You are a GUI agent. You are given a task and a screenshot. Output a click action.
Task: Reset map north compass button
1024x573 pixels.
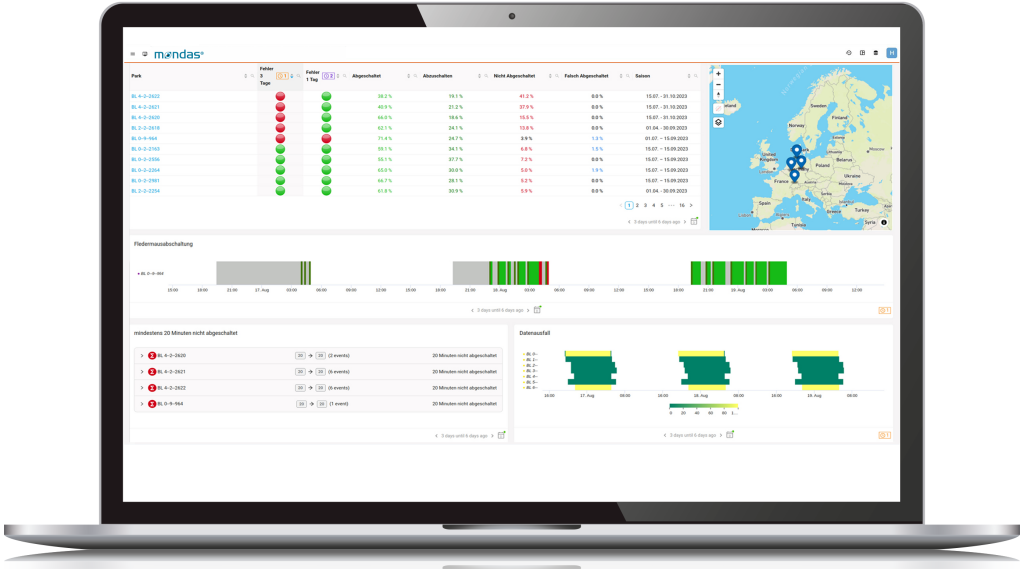[x=718, y=95]
